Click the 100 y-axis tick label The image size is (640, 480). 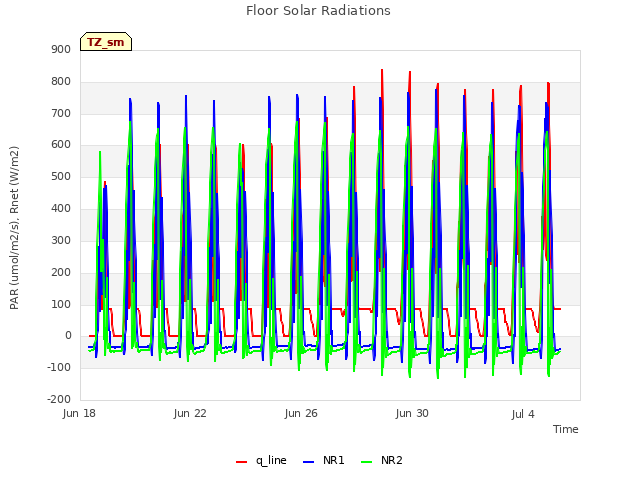tap(61, 304)
